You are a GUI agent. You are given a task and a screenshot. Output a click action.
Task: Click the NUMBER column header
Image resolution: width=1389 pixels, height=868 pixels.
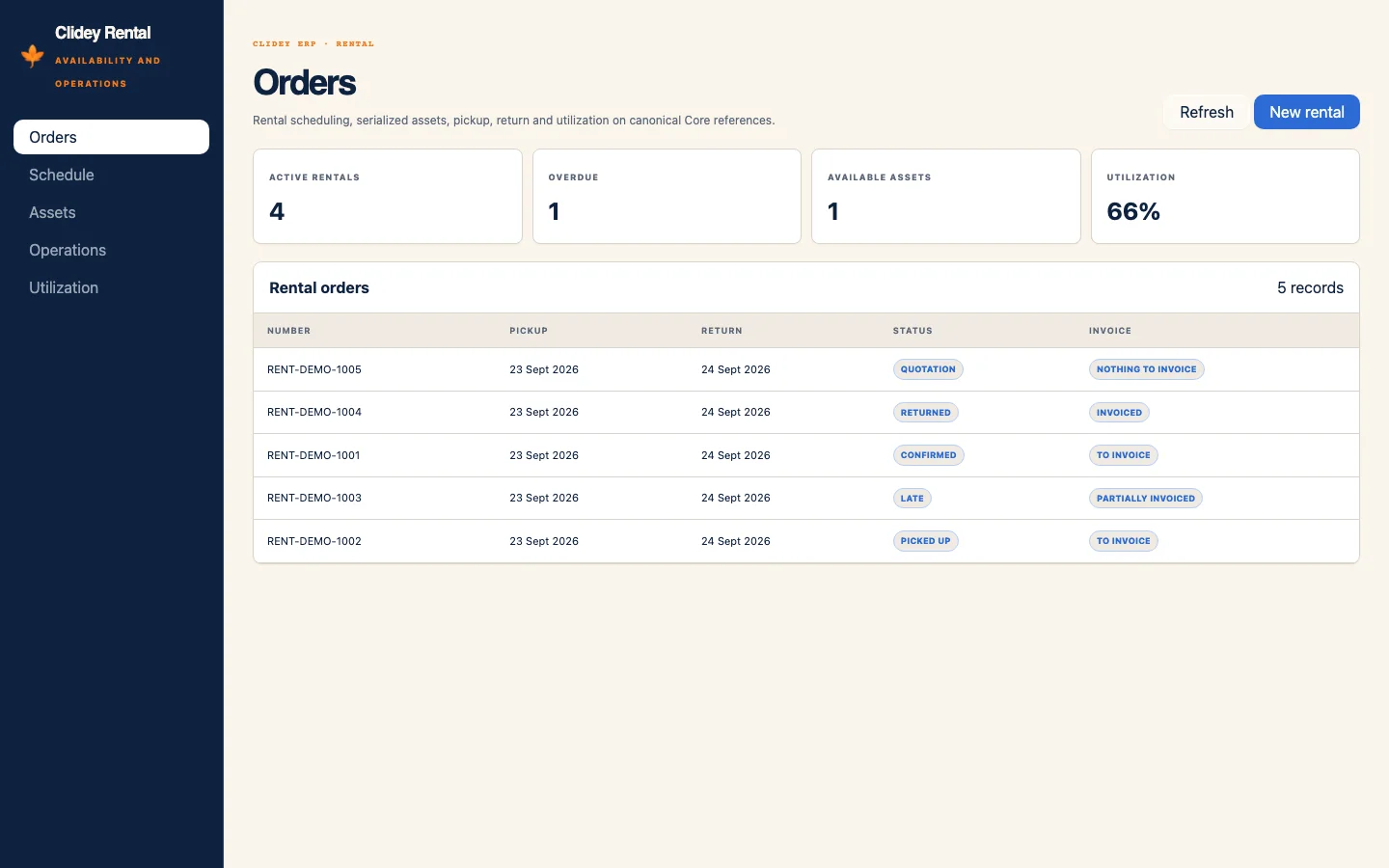(x=289, y=331)
